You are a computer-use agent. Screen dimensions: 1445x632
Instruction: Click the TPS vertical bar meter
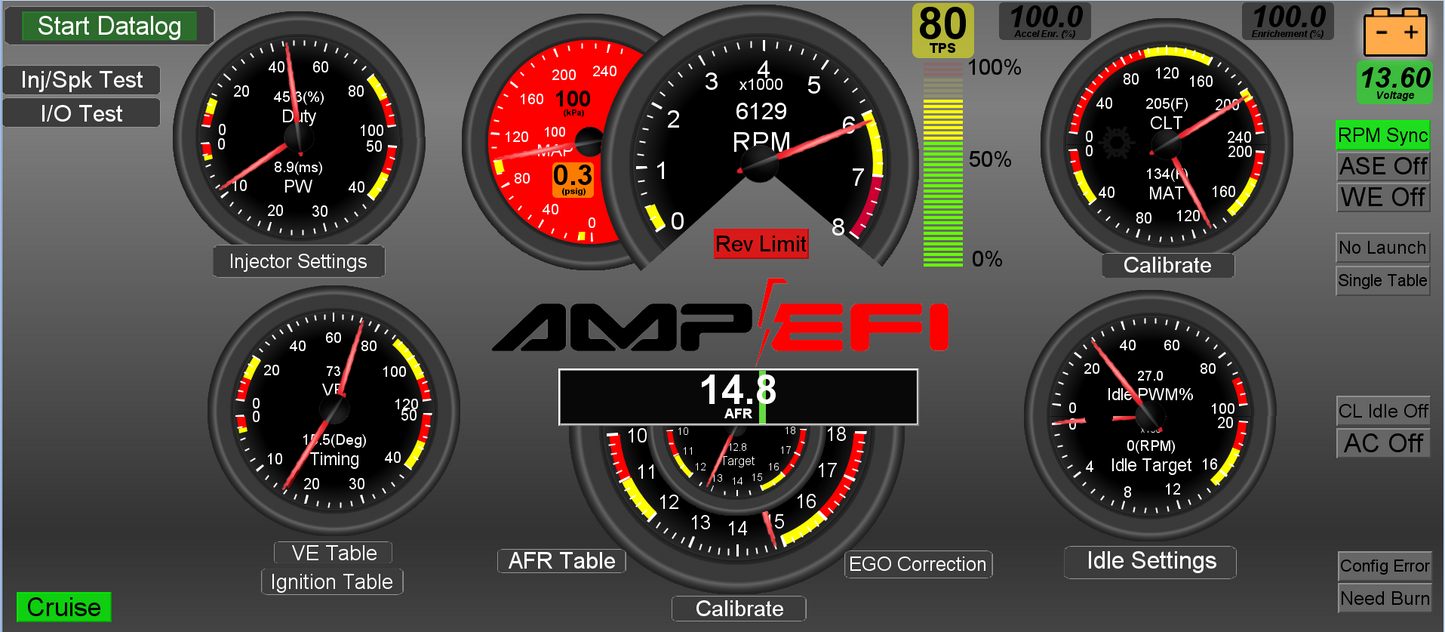(x=942, y=165)
